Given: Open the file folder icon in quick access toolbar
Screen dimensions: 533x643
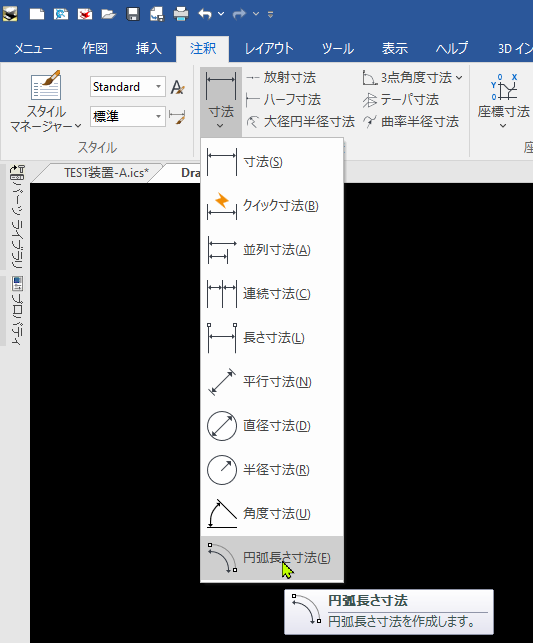Looking at the screenshot, I should (x=109, y=14).
